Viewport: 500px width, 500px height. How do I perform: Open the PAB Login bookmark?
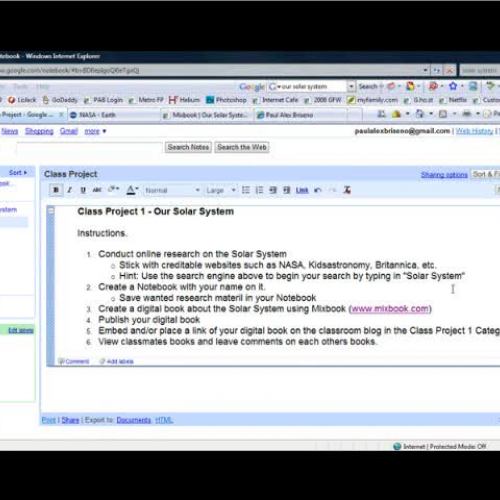103,100
